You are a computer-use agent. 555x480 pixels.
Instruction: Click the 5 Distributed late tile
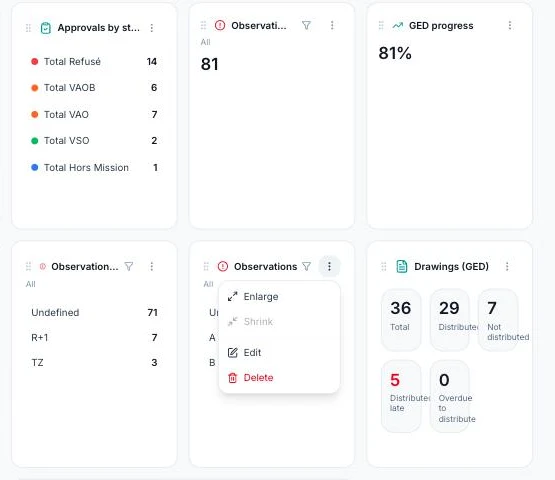coord(401,396)
